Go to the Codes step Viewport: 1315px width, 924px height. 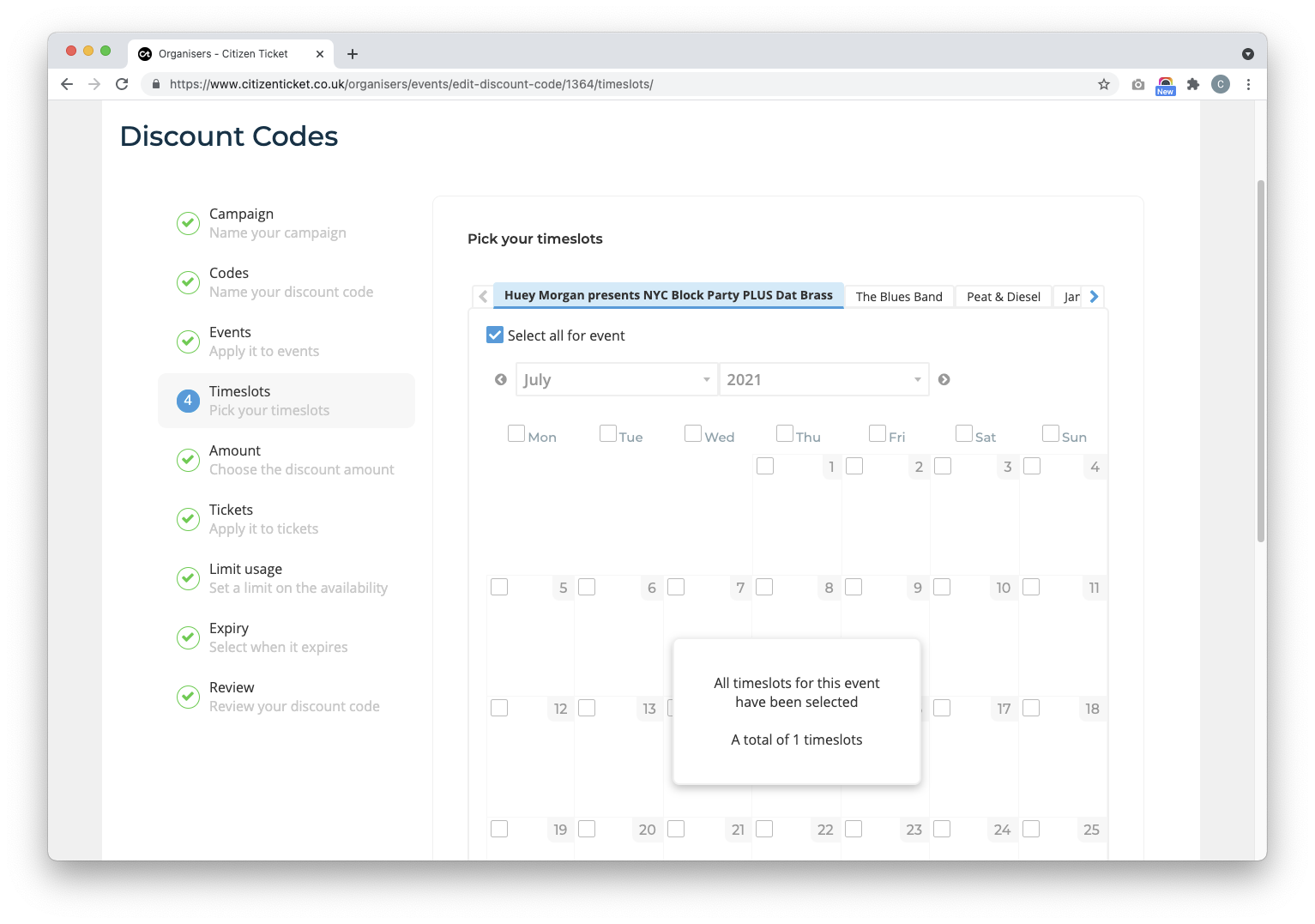click(287, 282)
